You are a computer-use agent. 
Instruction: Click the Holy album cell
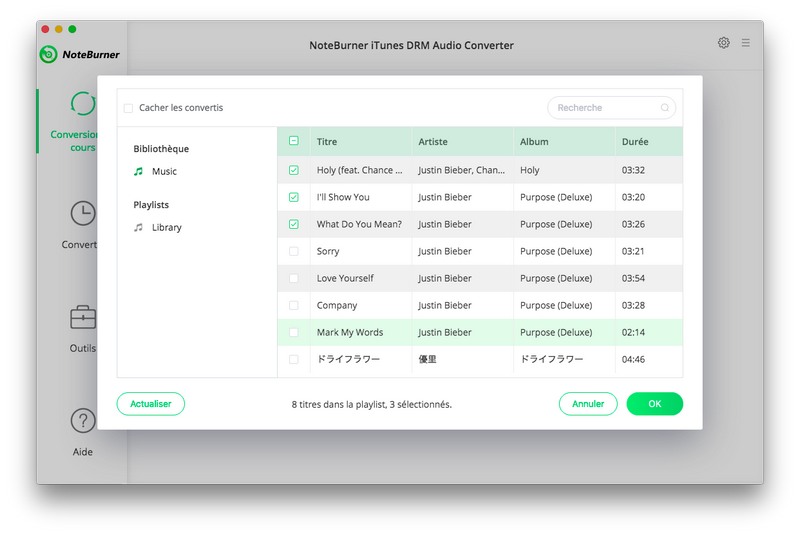(x=530, y=170)
